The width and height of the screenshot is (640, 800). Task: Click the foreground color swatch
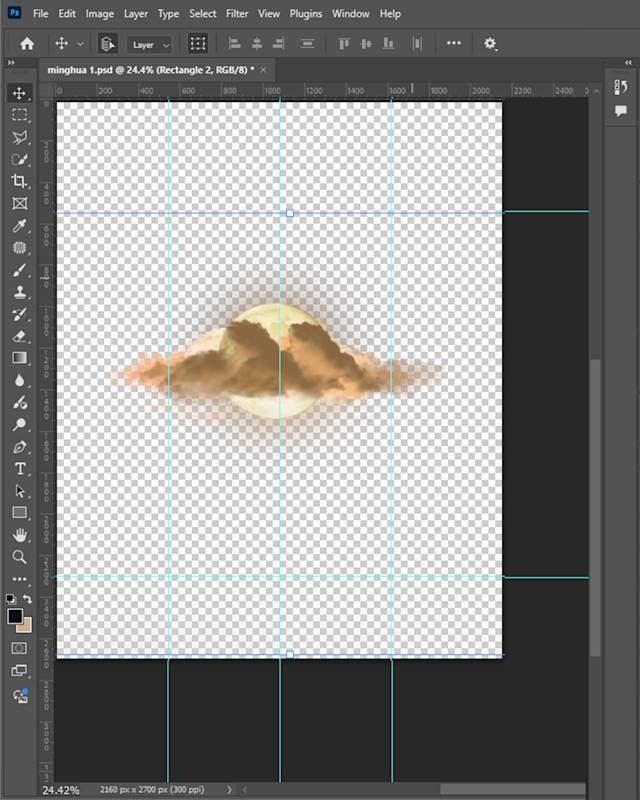click(14, 616)
